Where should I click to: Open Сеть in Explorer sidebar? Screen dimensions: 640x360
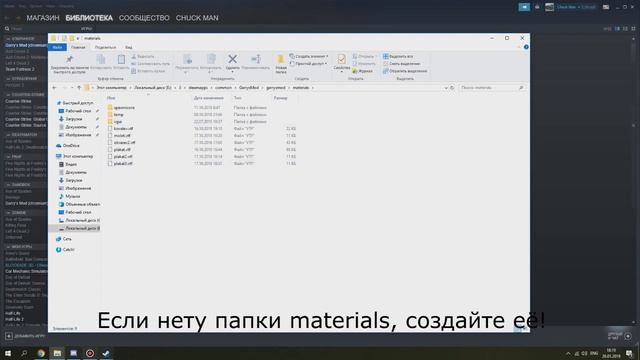pos(64,239)
